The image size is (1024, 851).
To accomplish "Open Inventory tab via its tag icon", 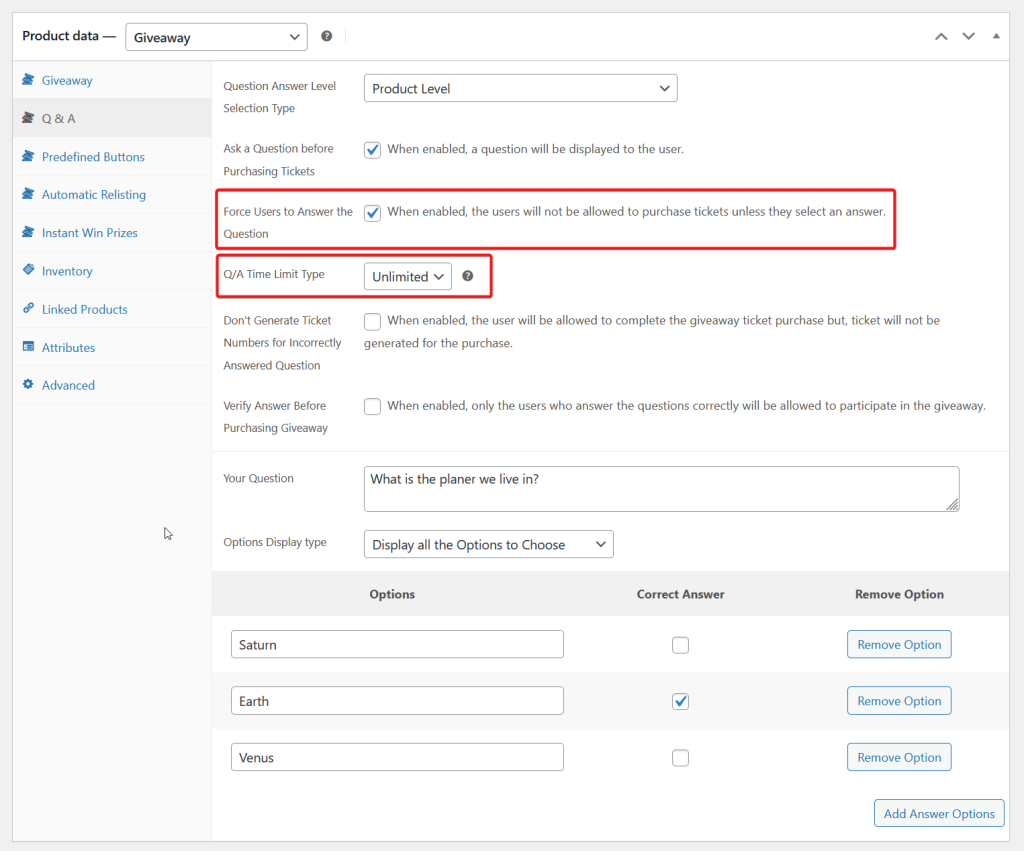I will tap(28, 271).
